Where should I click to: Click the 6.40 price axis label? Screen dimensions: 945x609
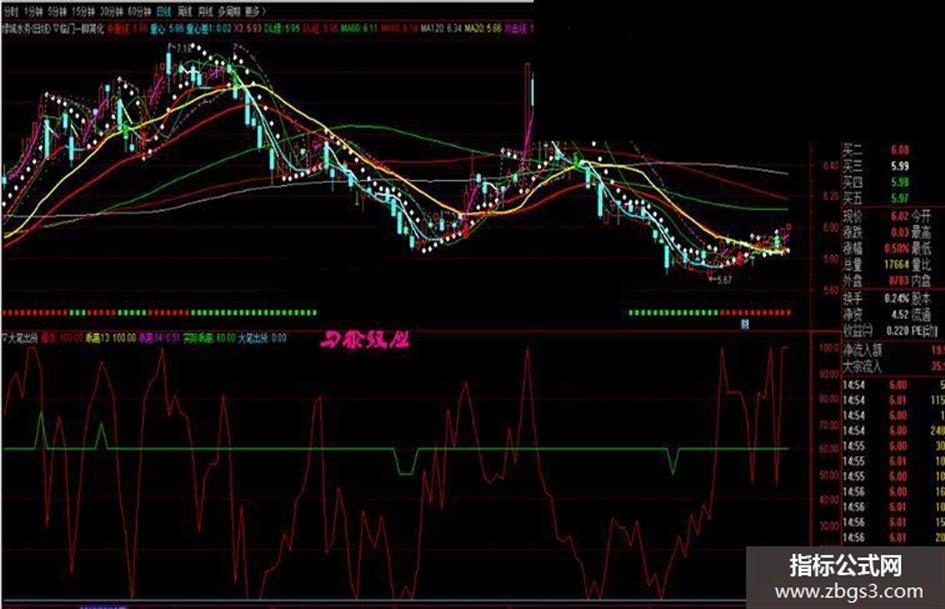pos(830,165)
